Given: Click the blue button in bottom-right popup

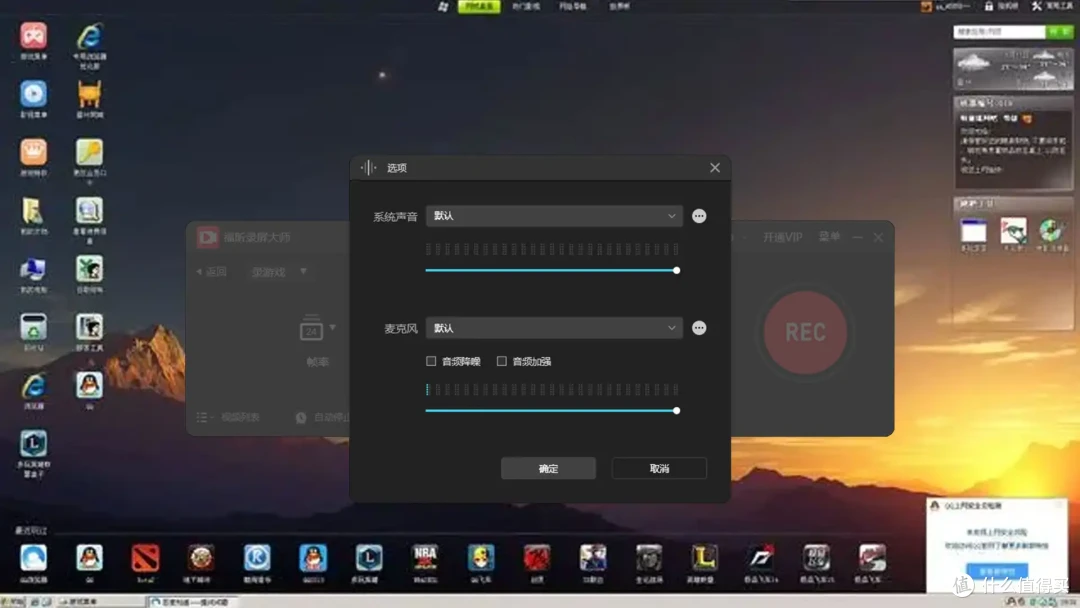Looking at the screenshot, I should (x=997, y=572).
